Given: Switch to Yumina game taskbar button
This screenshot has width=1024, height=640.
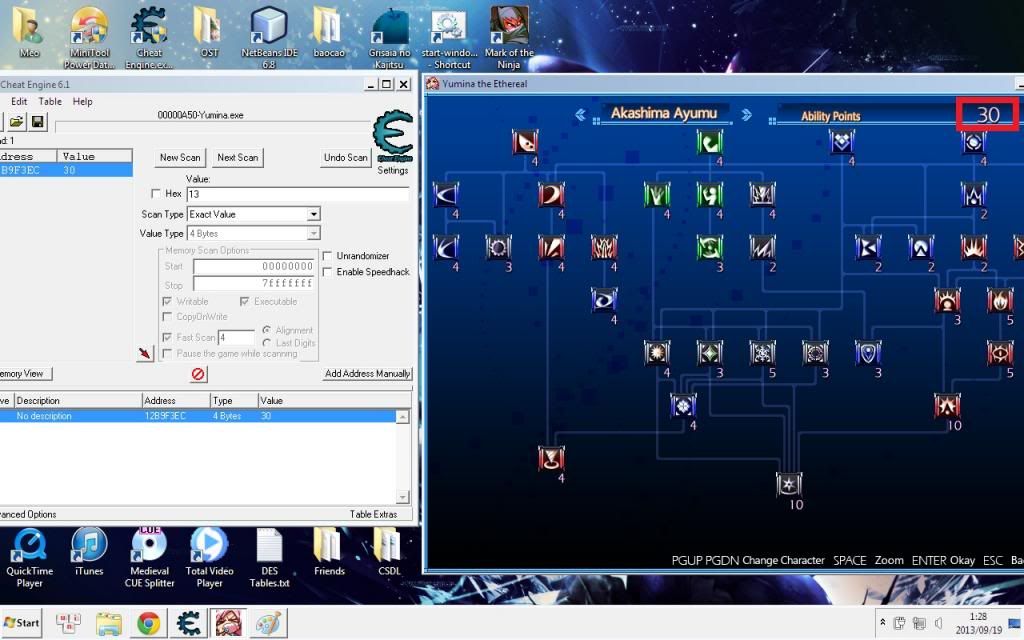Looking at the screenshot, I should [228, 624].
